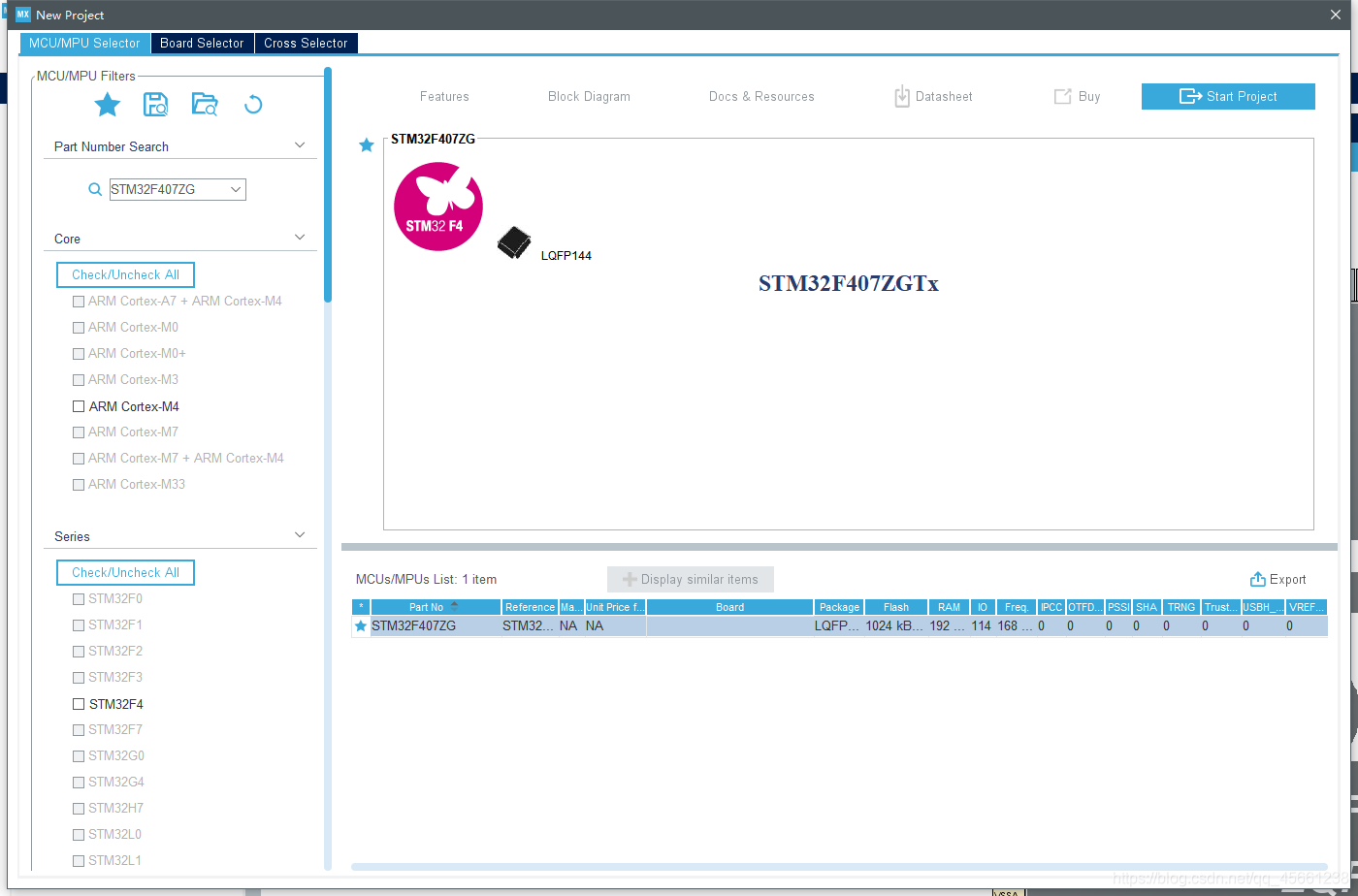Screen dimensions: 1358x896
Task: Sort by the Reference column header
Action: (530, 607)
